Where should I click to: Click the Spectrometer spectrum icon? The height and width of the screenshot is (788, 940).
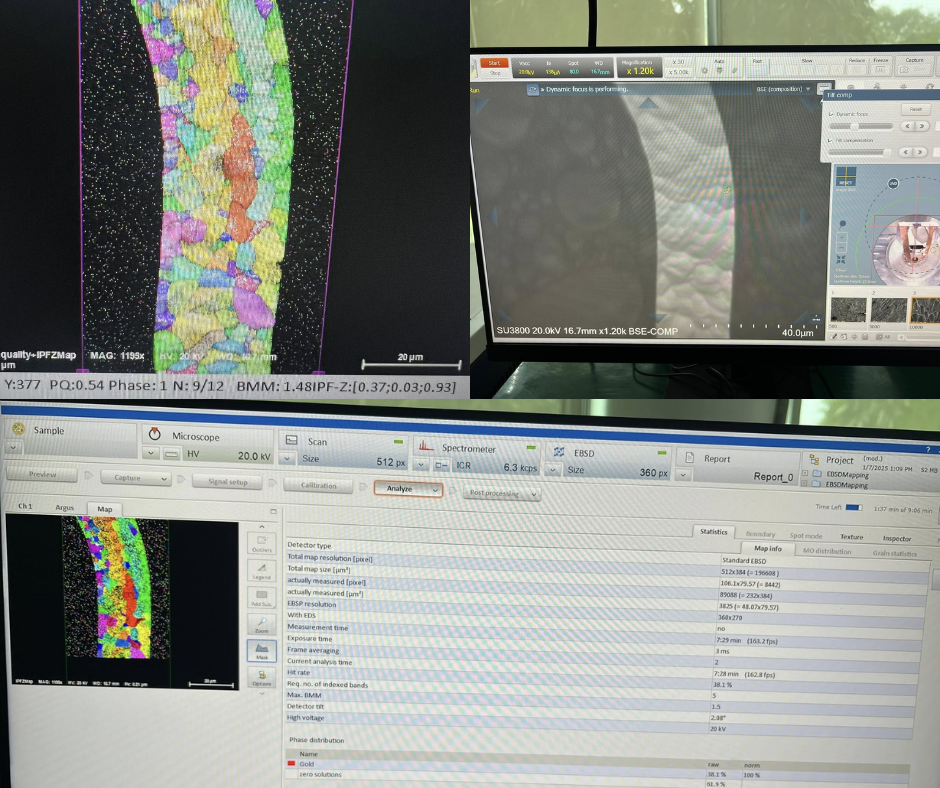[426, 446]
